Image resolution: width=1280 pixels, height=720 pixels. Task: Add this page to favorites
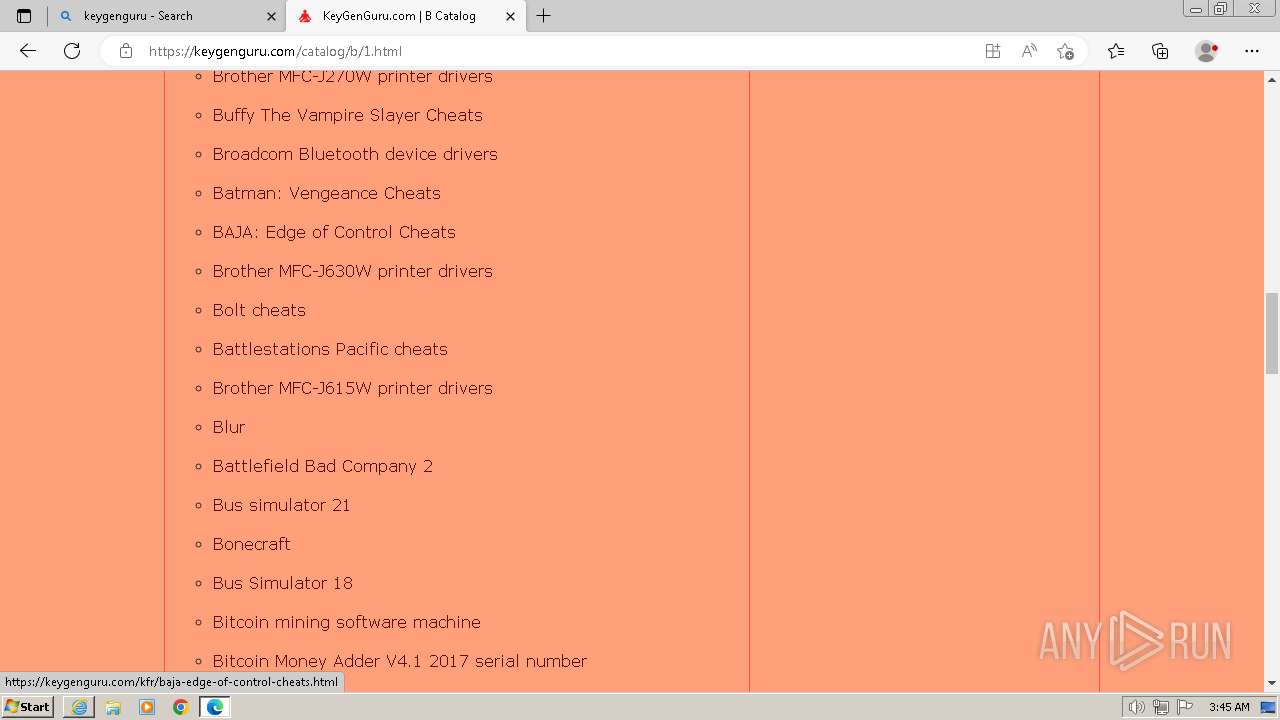click(x=1065, y=51)
